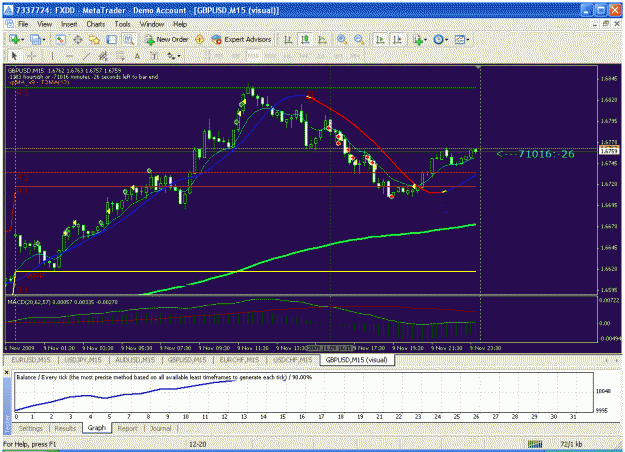Select the Text Label 'T' tool
The image size is (625, 452).
tap(154, 56)
